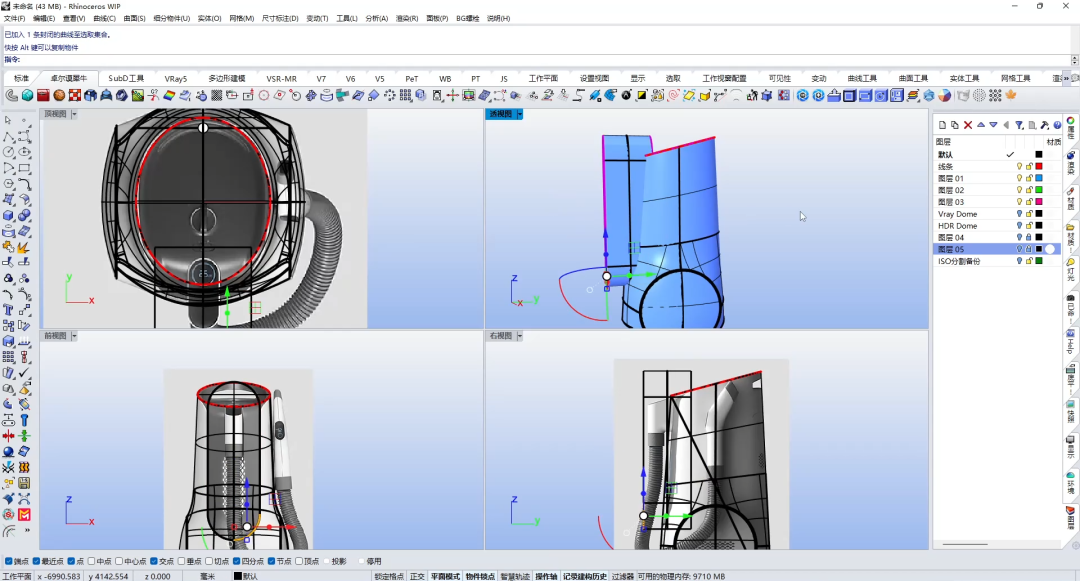The image size is (1080, 581).
Task: Move layer up with the up-triangle icon
Action: coord(981,125)
